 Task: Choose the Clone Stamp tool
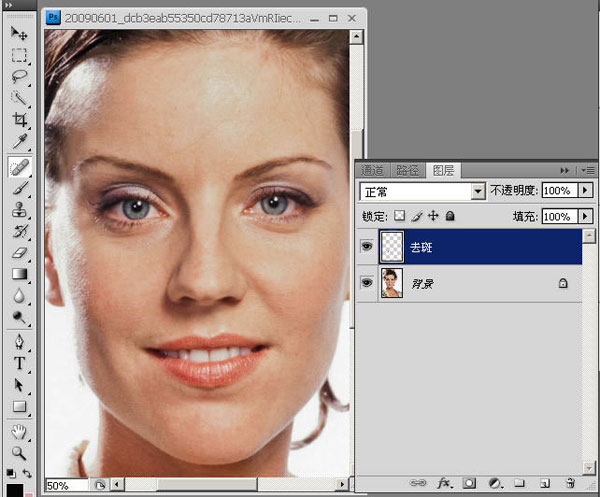click(x=19, y=209)
